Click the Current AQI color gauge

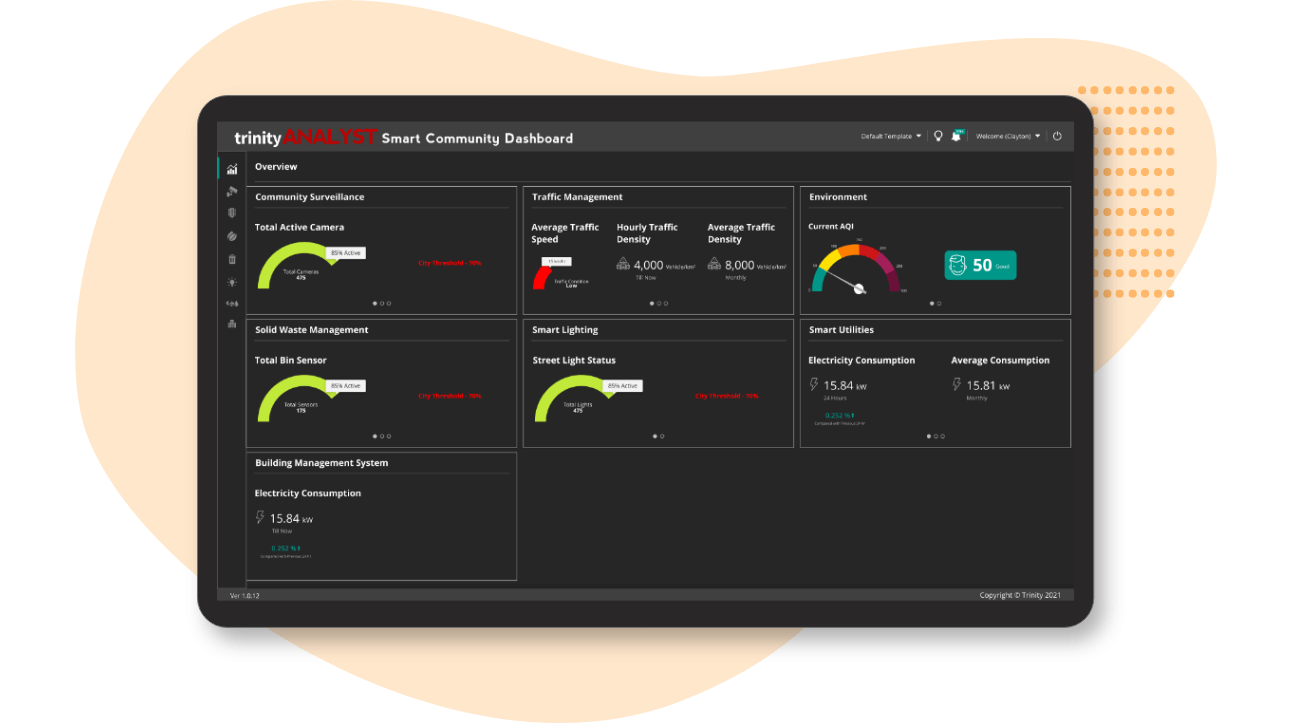point(858,268)
